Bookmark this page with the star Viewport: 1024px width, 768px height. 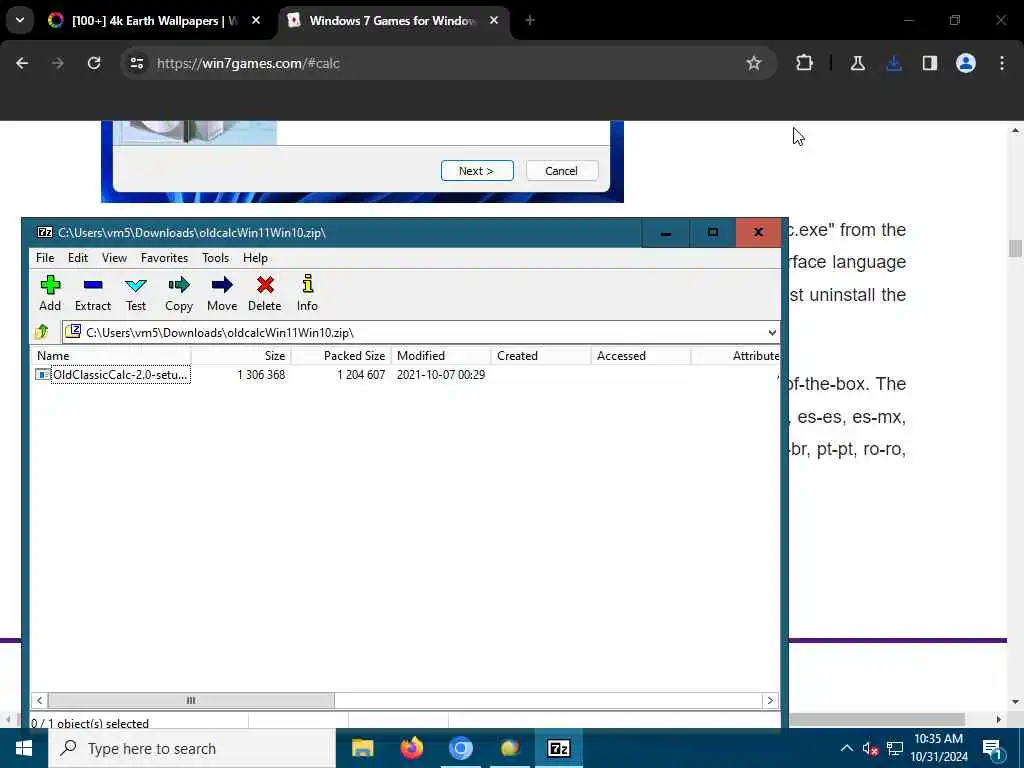coord(754,63)
